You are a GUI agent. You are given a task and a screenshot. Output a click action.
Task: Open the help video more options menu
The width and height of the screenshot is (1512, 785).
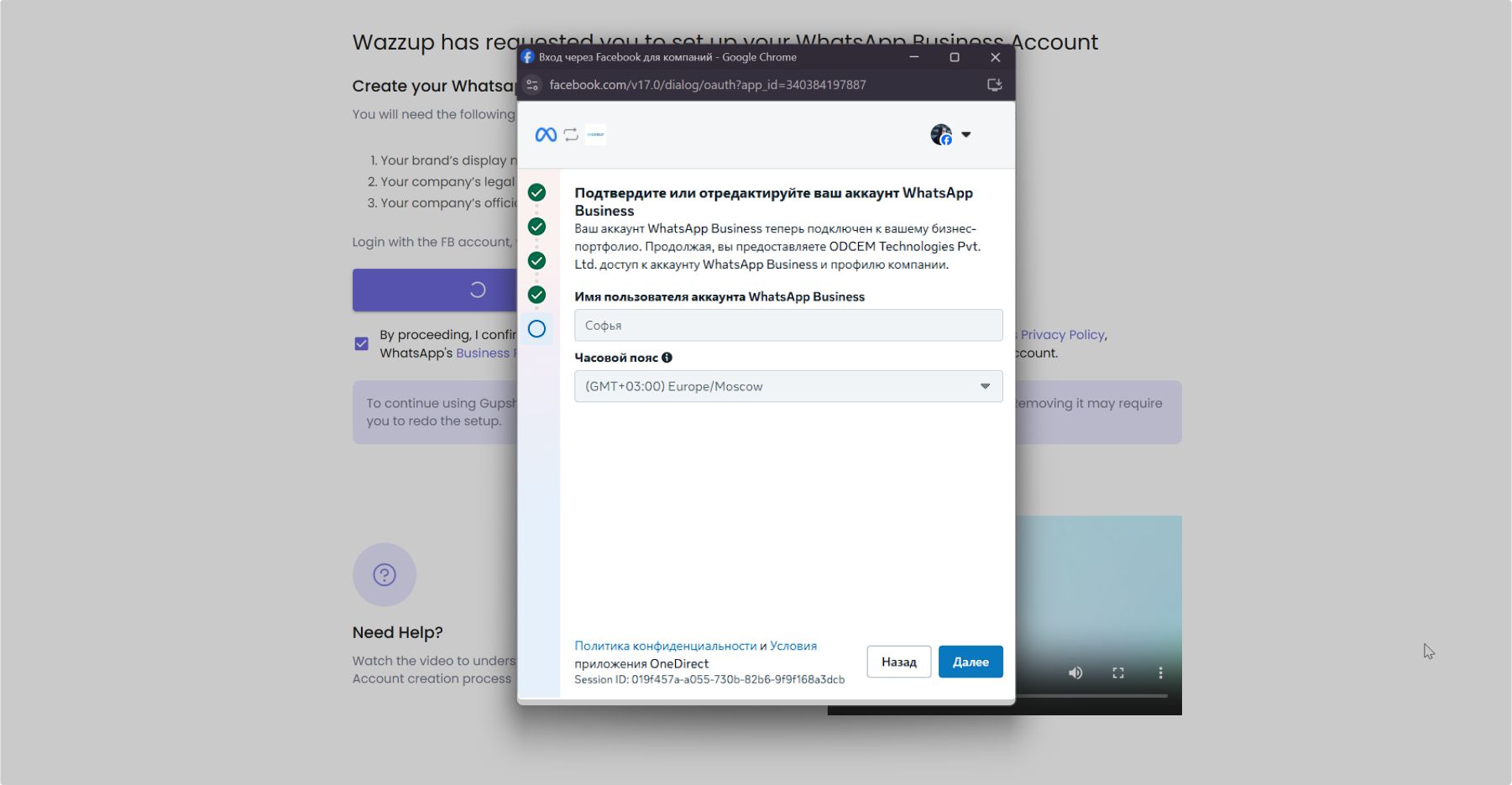coord(1160,672)
